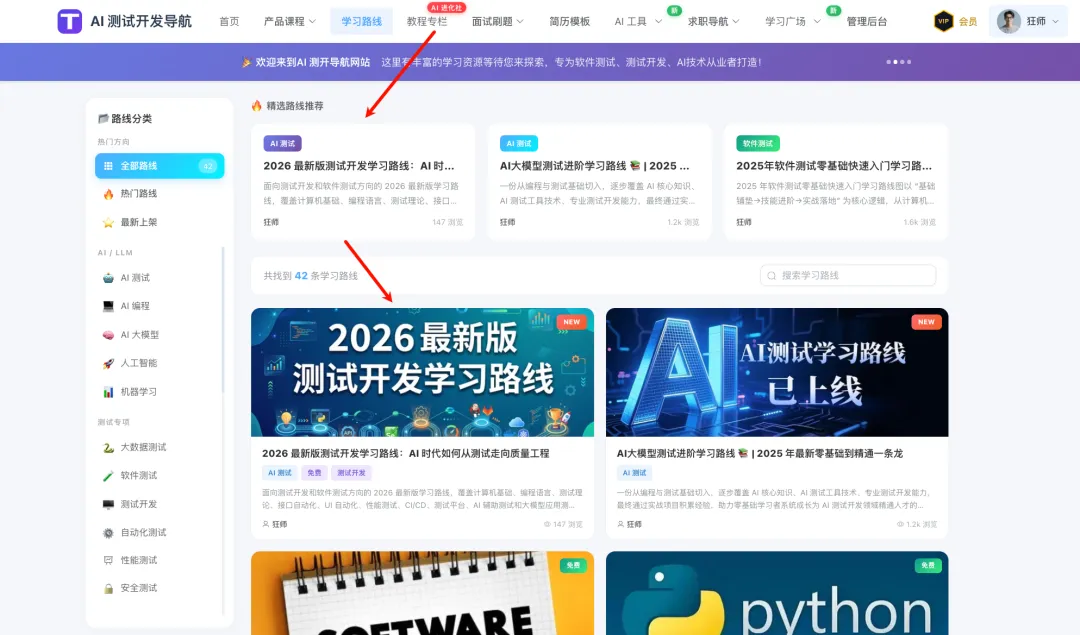Open the 狂师 user account dropdown
Viewport: 1080px width, 635px height.
1028,21
